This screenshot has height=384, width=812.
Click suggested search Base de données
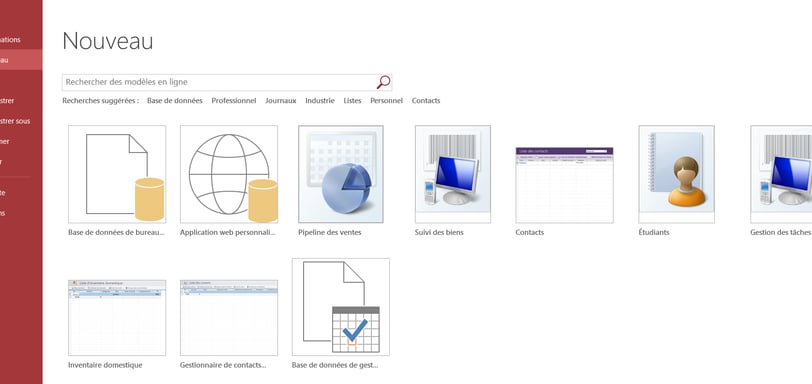tap(175, 101)
